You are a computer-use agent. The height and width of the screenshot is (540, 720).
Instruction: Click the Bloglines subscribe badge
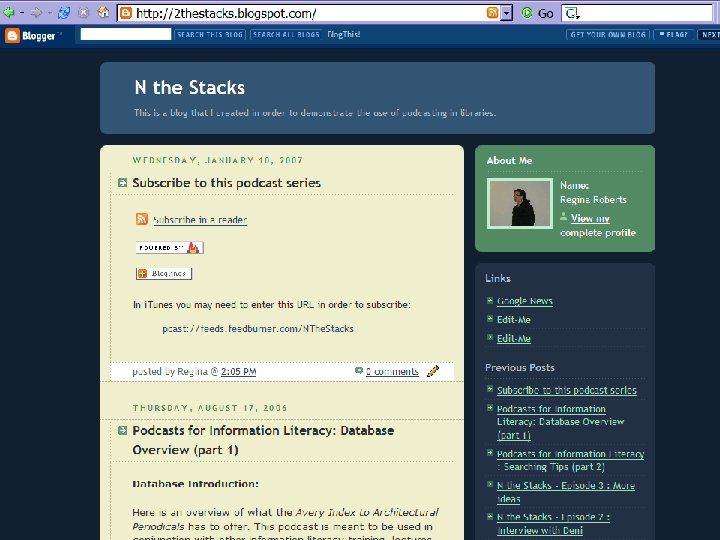pos(164,273)
